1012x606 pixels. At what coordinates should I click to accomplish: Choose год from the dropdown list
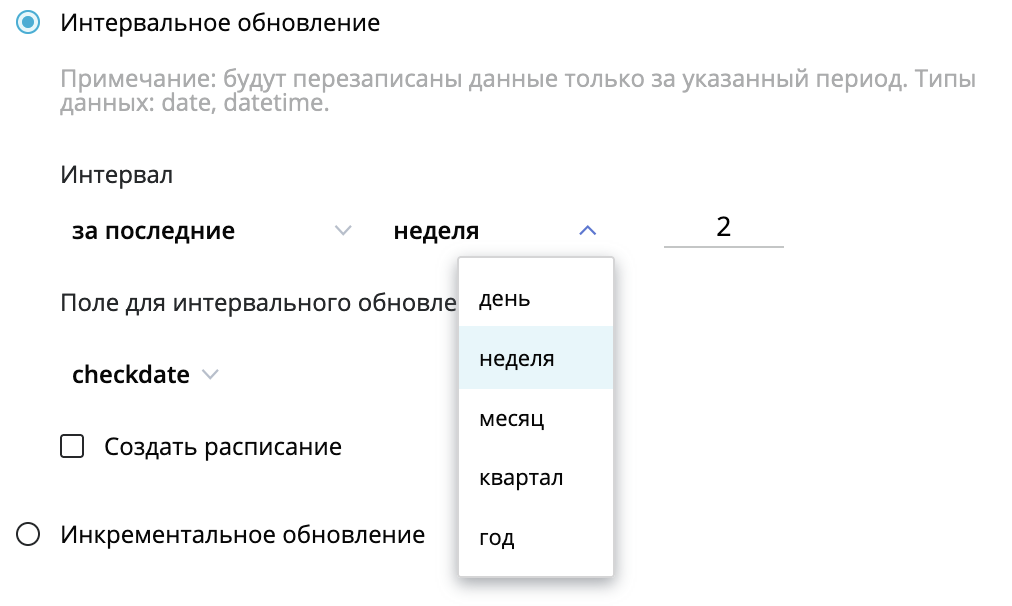click(x=536, y=537)
